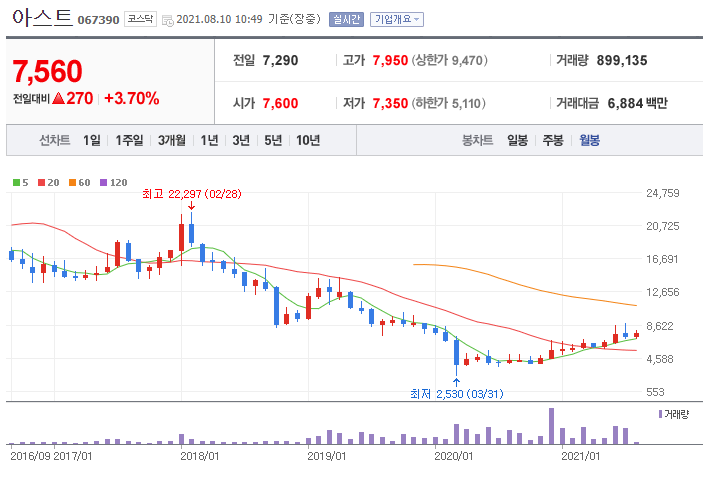Click the 실시간 real-time button
This screenshot has width=703, height=479.
click(346, 19)
